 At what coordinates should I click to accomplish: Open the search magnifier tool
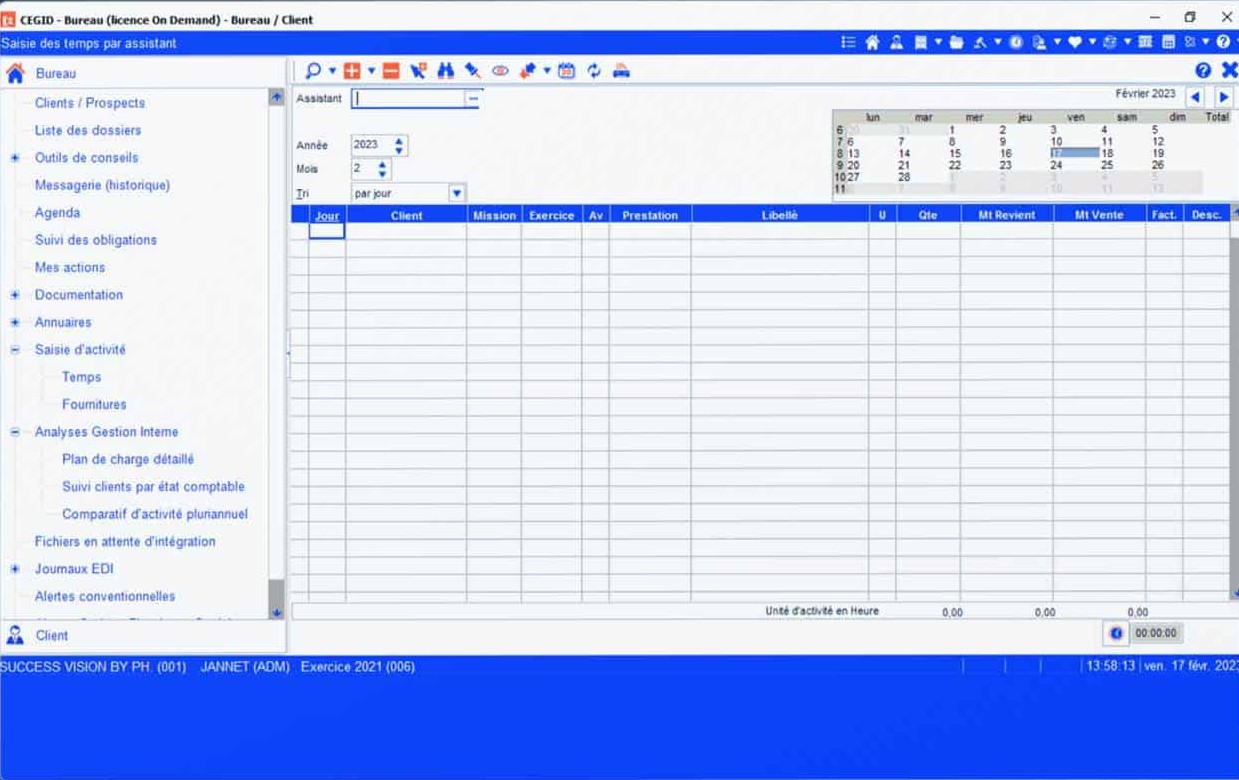312,70
